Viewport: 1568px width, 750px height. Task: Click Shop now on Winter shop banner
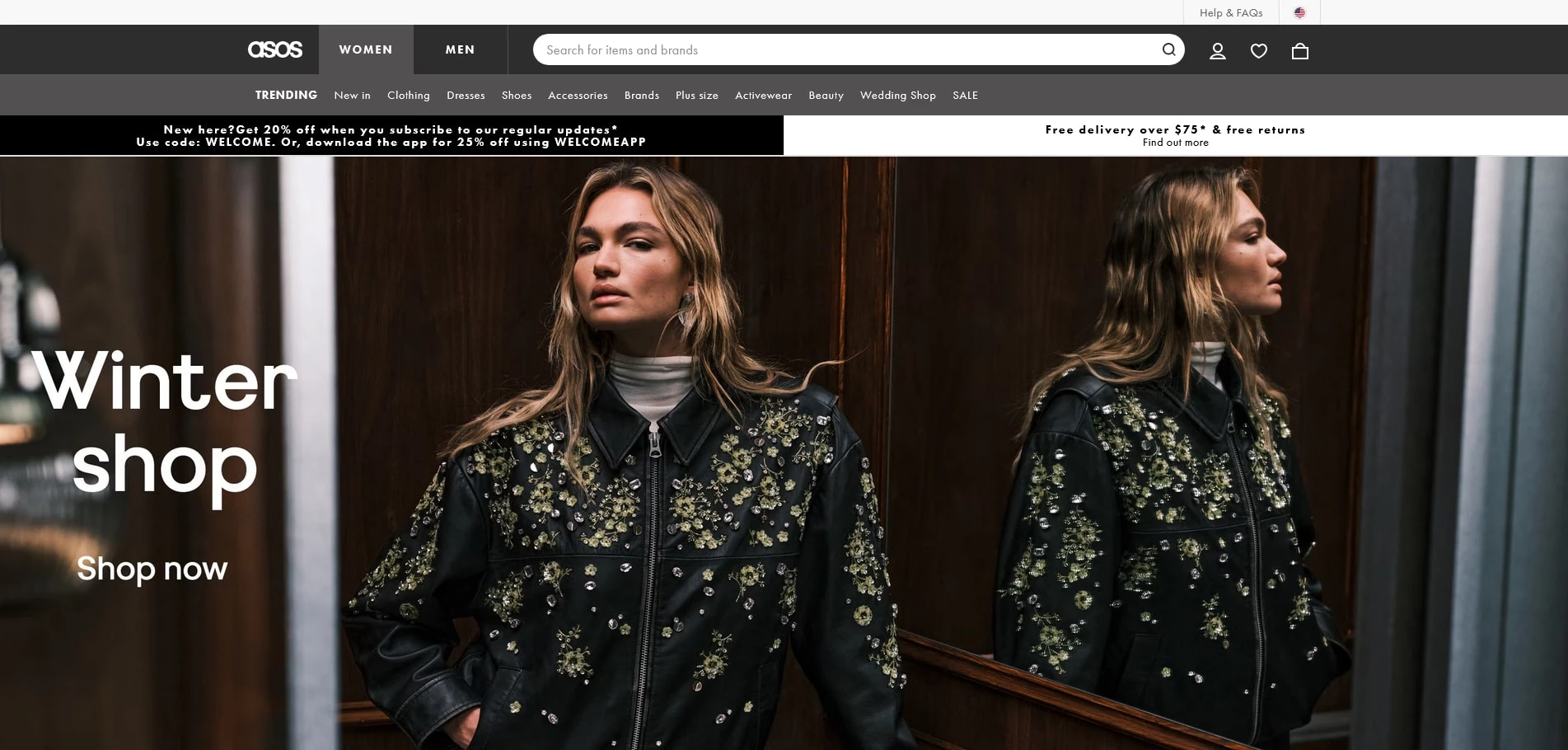(x=152, y=567)
